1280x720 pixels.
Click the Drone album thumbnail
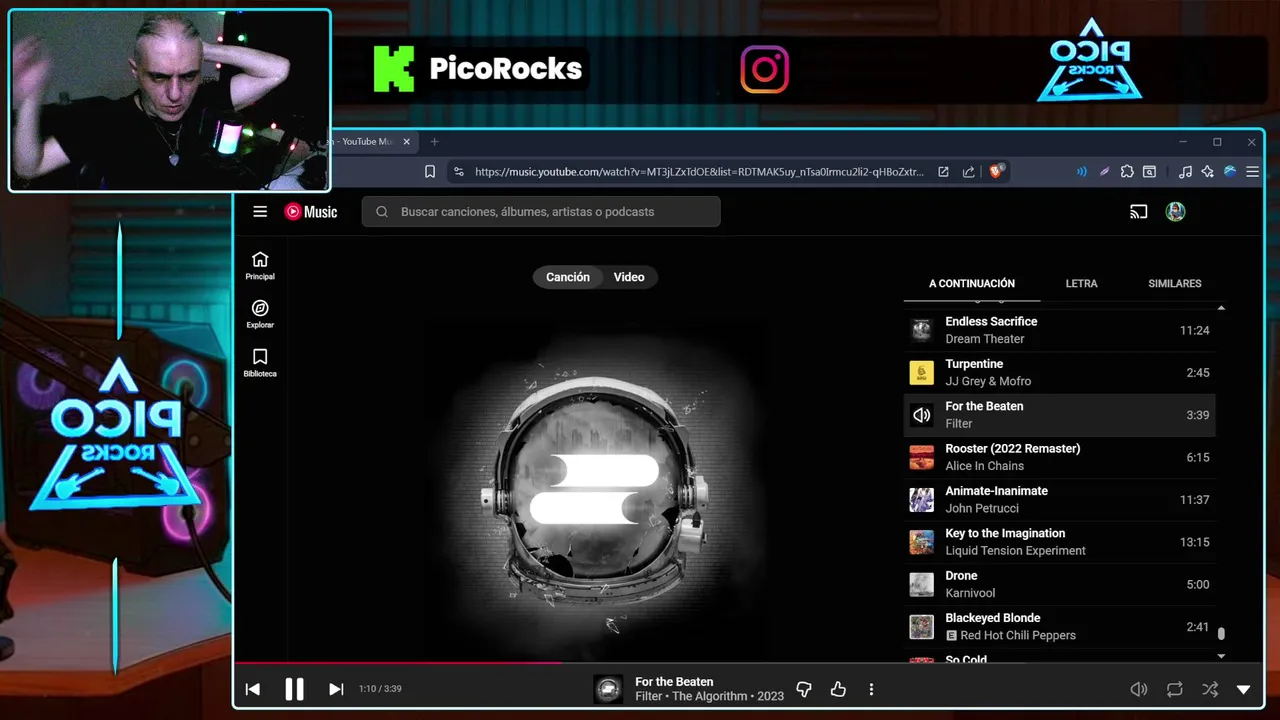(921, 584)
